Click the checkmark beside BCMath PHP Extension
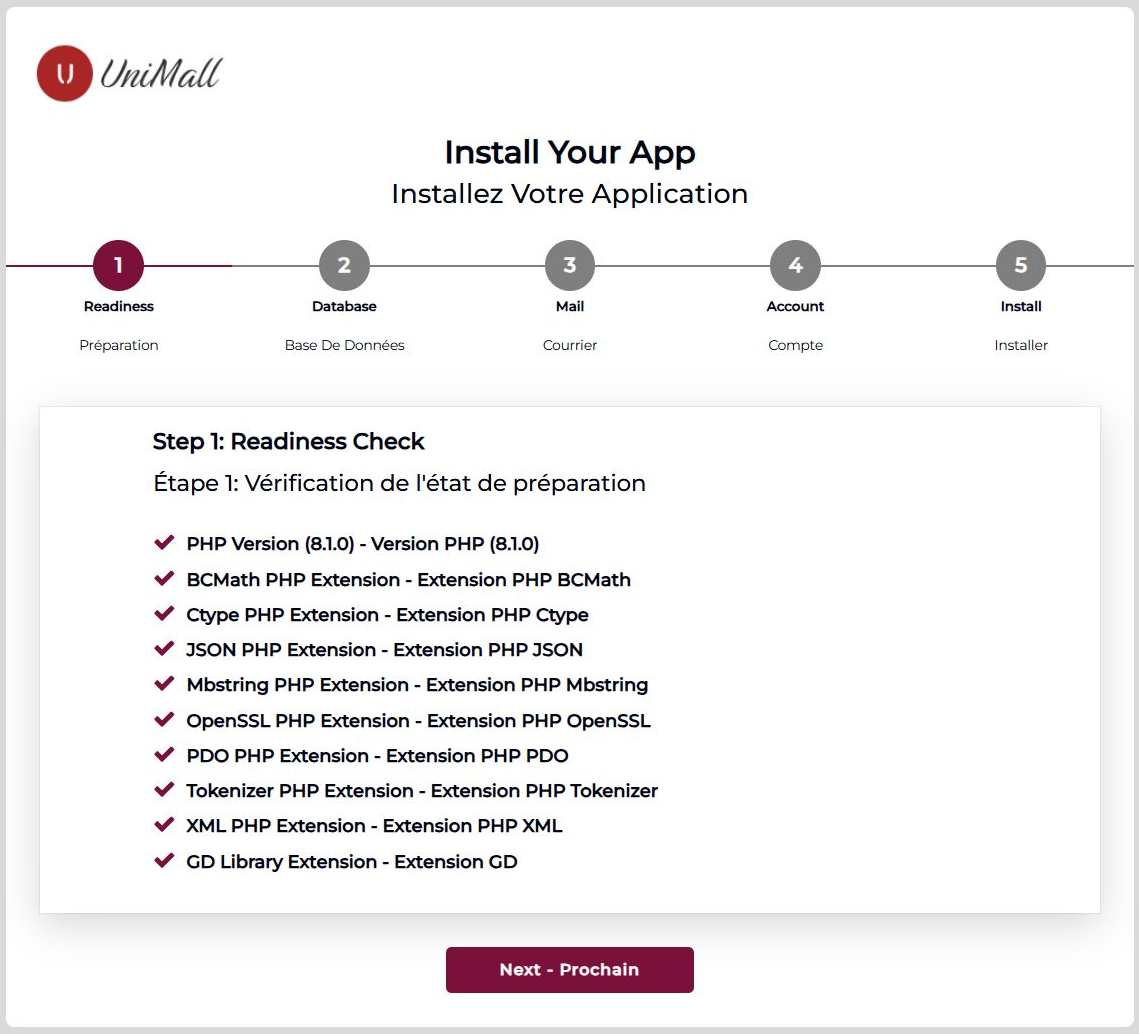Screen dimensions: 1139x1034 164,579
